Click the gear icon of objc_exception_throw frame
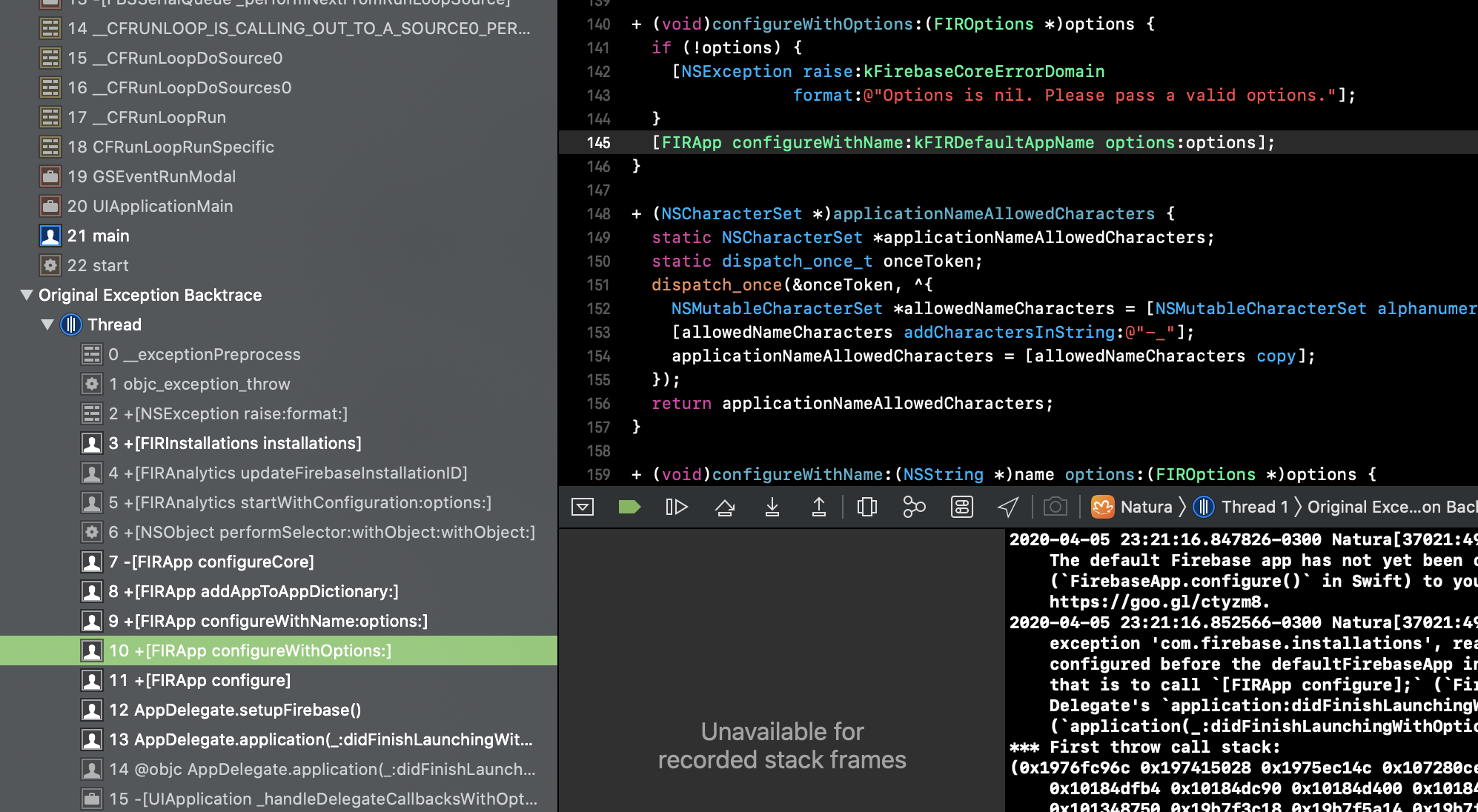The image size is (1478, 812). (x=92, y=384)
